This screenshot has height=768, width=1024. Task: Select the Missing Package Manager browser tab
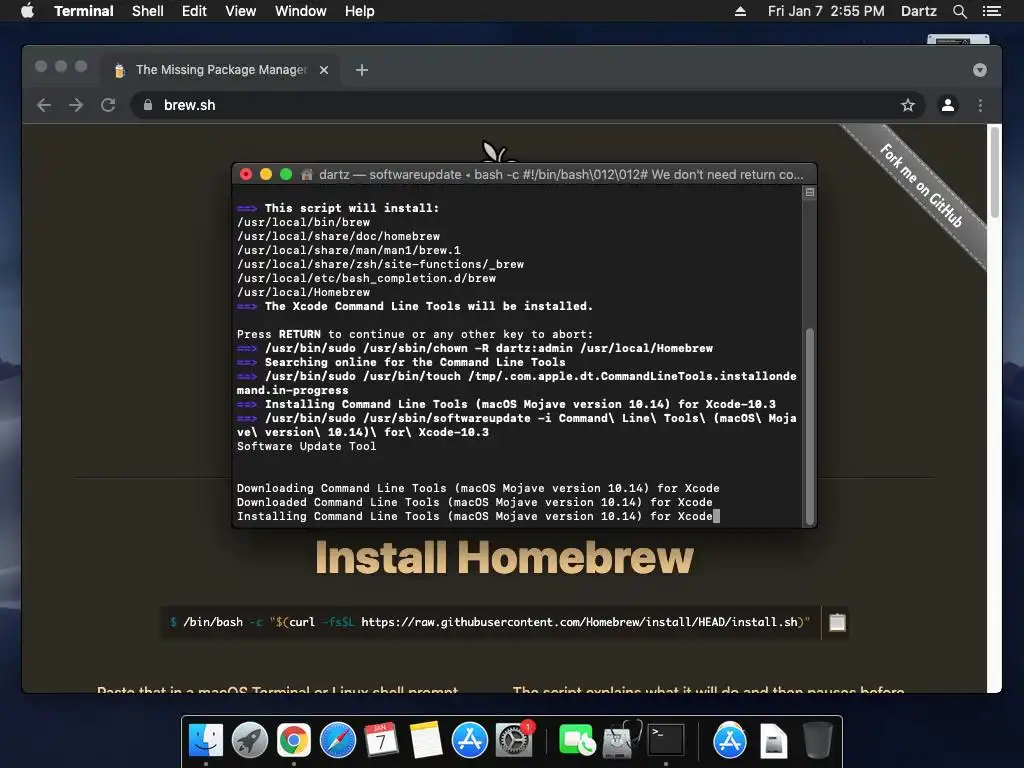click(x=221, y=70)
